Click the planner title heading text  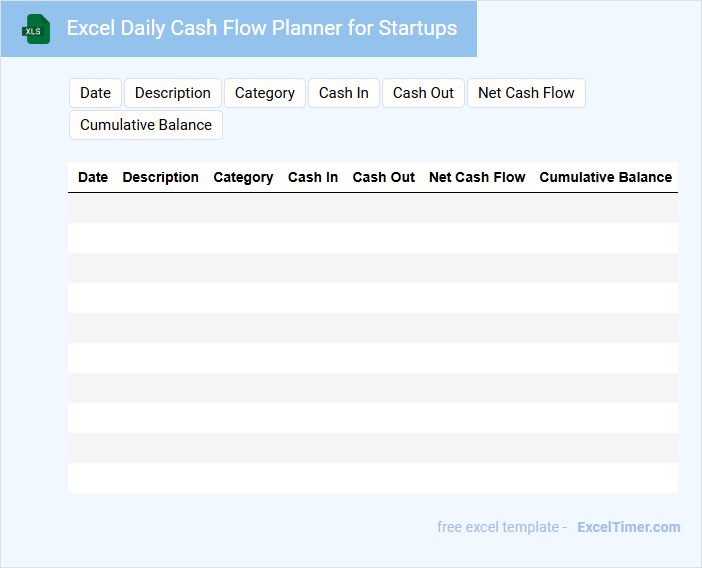coord(262,28)
